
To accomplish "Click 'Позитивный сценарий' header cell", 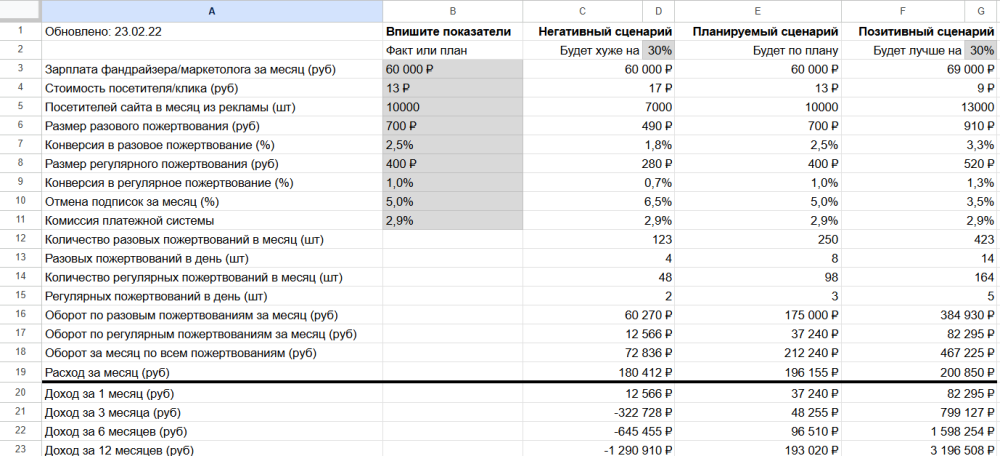I will tap(920, 31).
